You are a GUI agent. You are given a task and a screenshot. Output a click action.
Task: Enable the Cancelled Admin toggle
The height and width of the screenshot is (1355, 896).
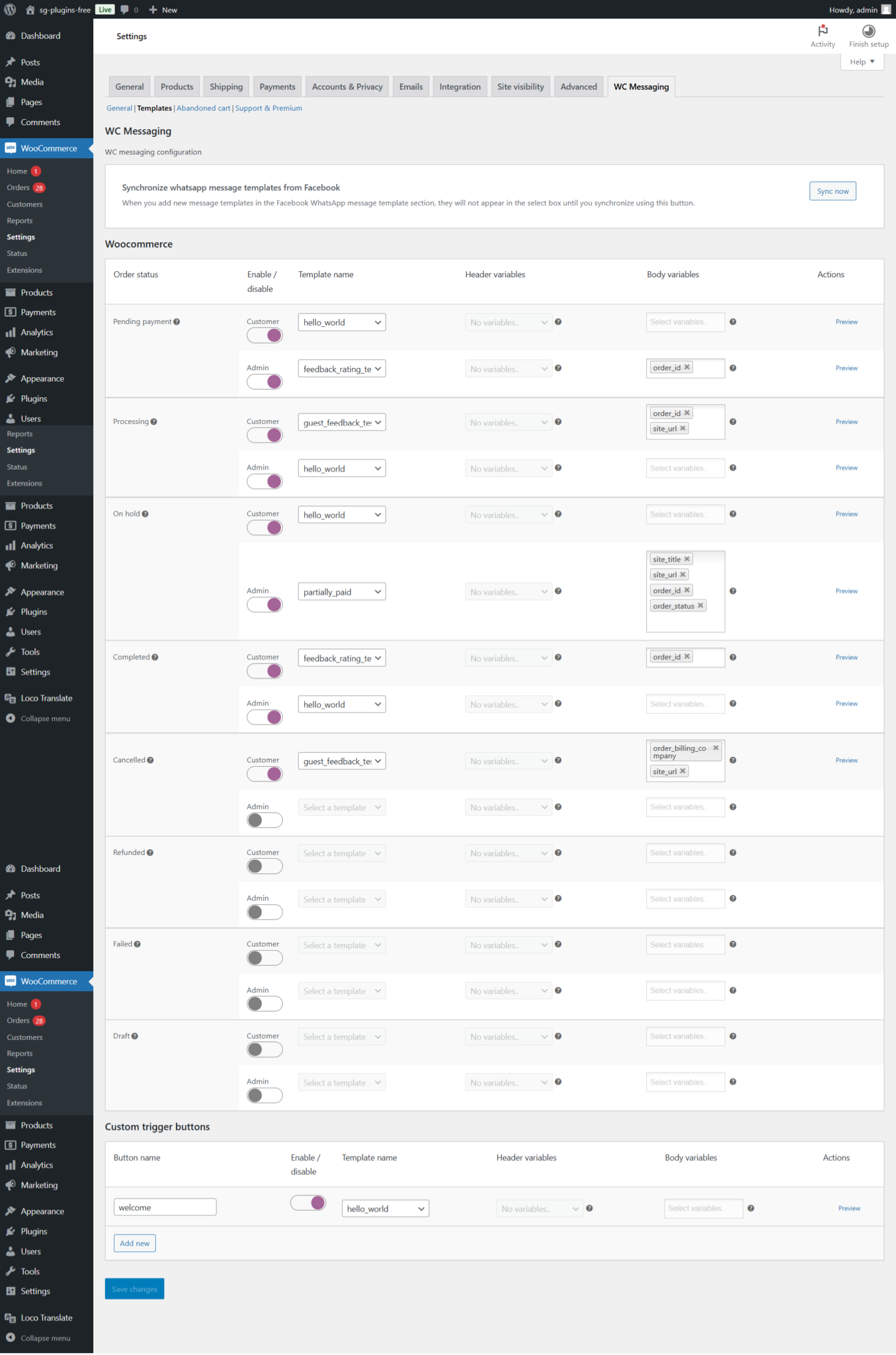[x=265, y=820]
